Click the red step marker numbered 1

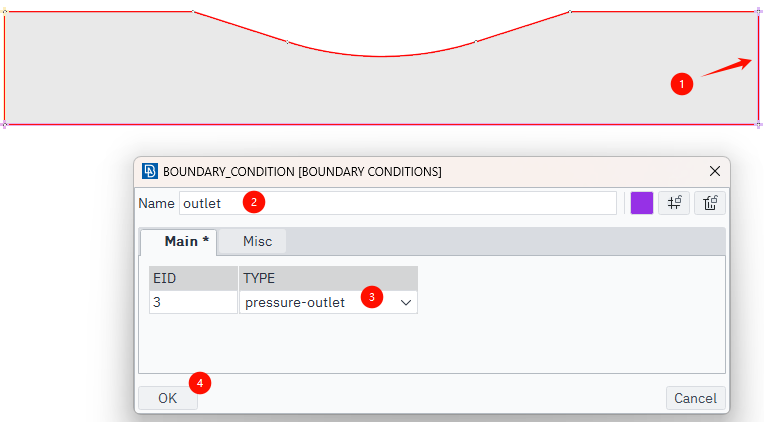pyautogui.click(x=682, y=85)
